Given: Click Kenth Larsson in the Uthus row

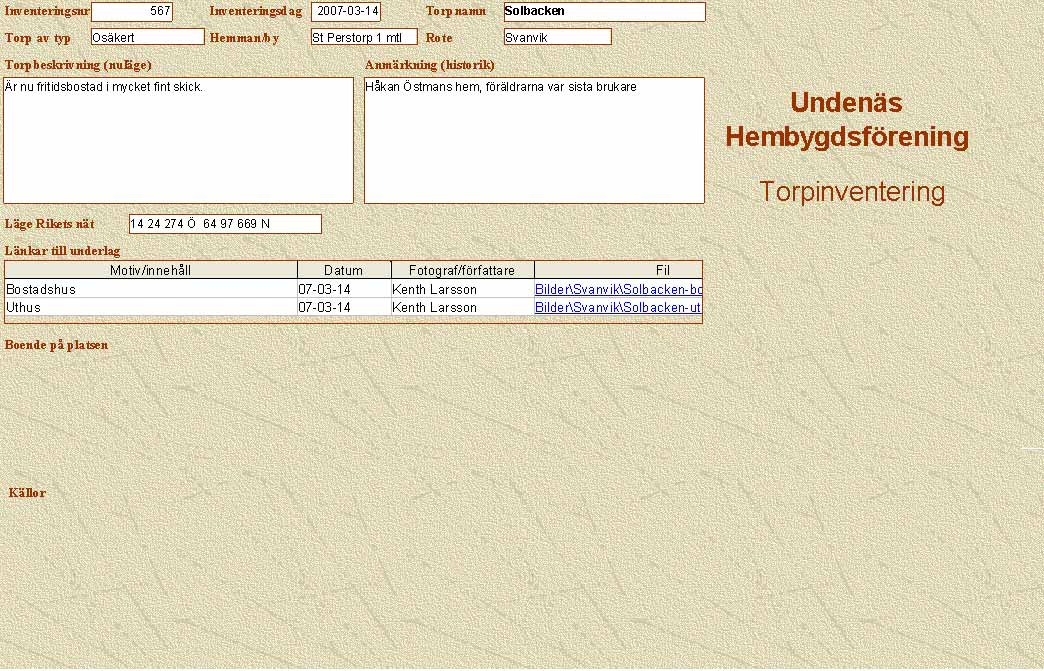Looking at the screenshot, I should (x=463, y=307).
